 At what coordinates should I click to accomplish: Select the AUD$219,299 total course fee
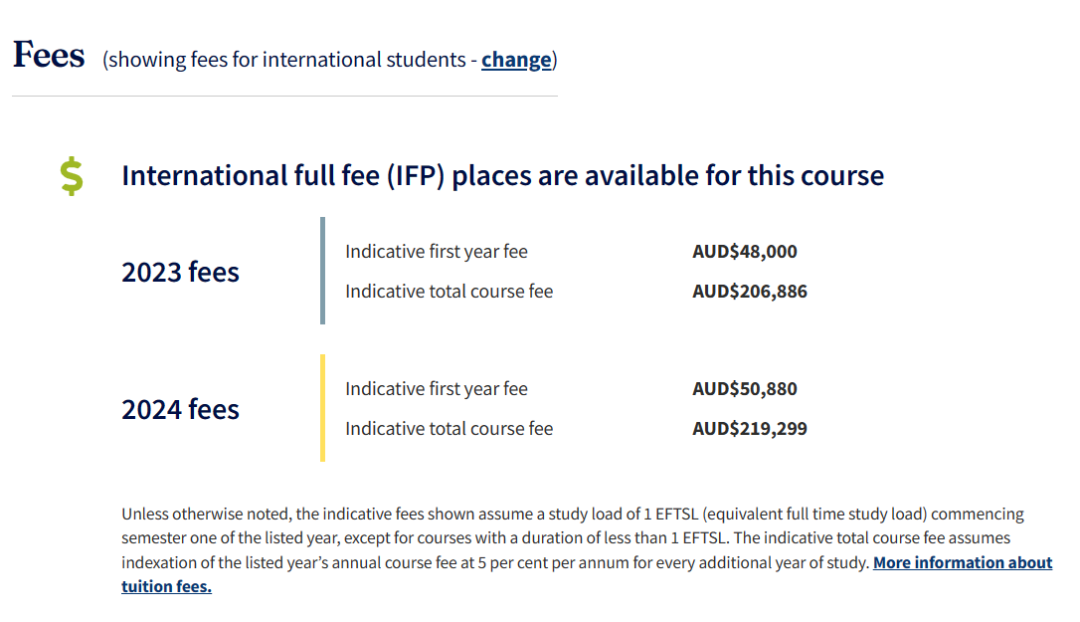pos(749,428)
